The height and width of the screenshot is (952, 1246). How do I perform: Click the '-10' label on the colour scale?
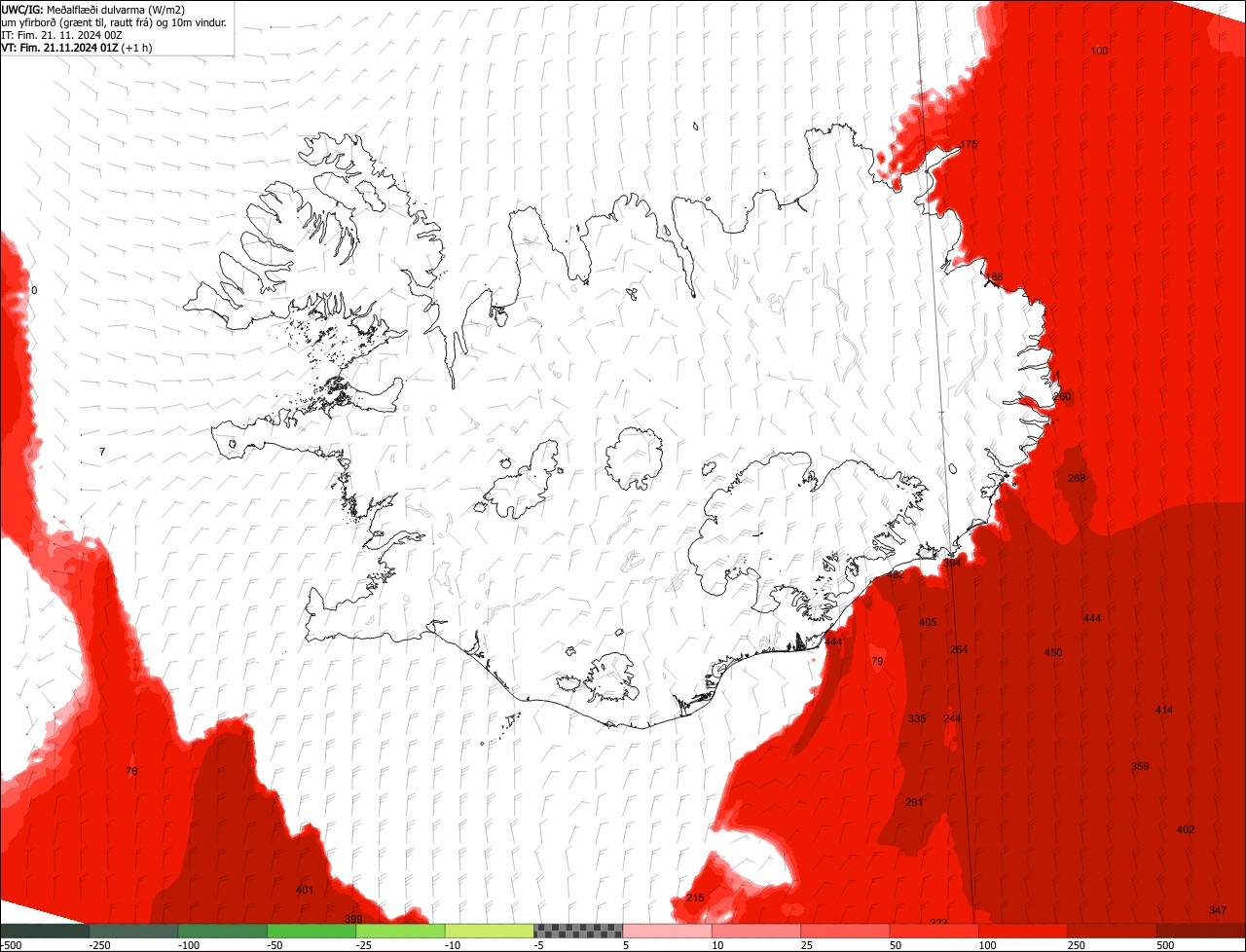click(454, 945)
